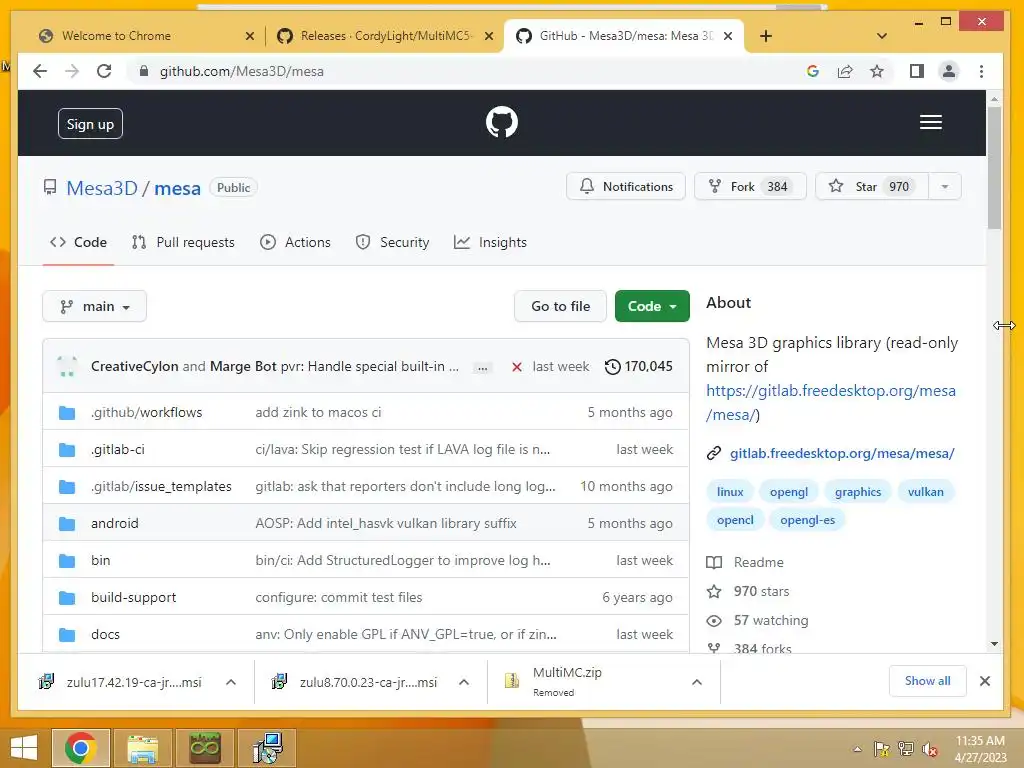Open the main branch dropdown
The image size is (1024, 768).
95,306
